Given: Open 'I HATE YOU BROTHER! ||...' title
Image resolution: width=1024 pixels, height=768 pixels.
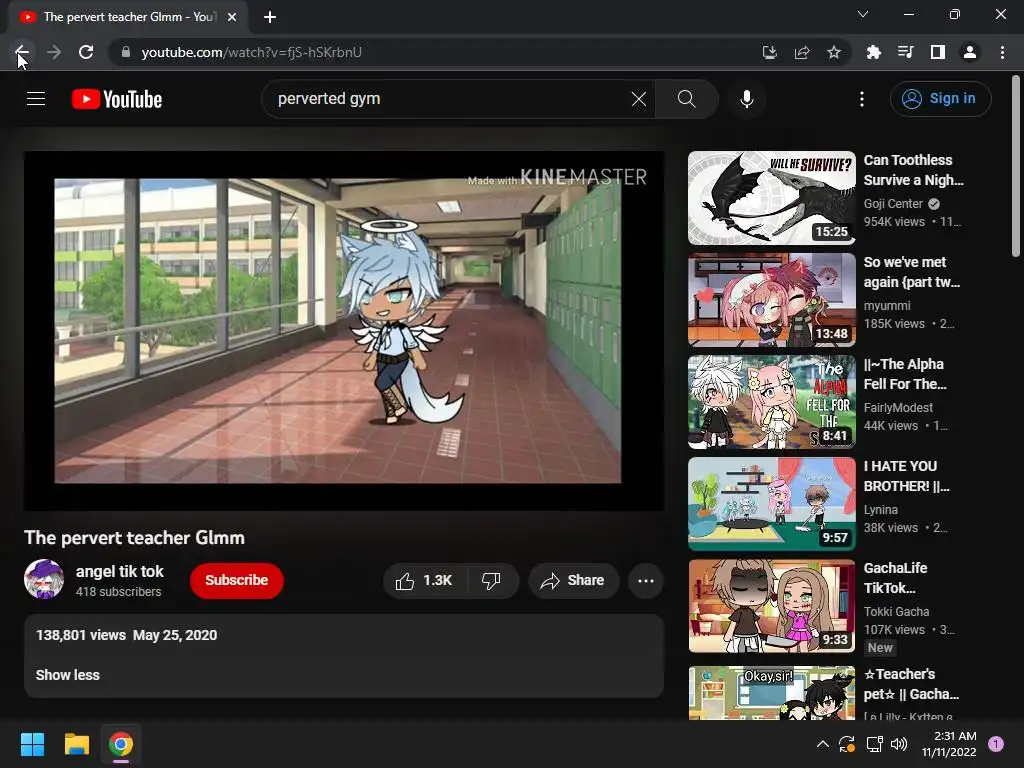Looking at the screenshot, I should (x=906, y=475).
